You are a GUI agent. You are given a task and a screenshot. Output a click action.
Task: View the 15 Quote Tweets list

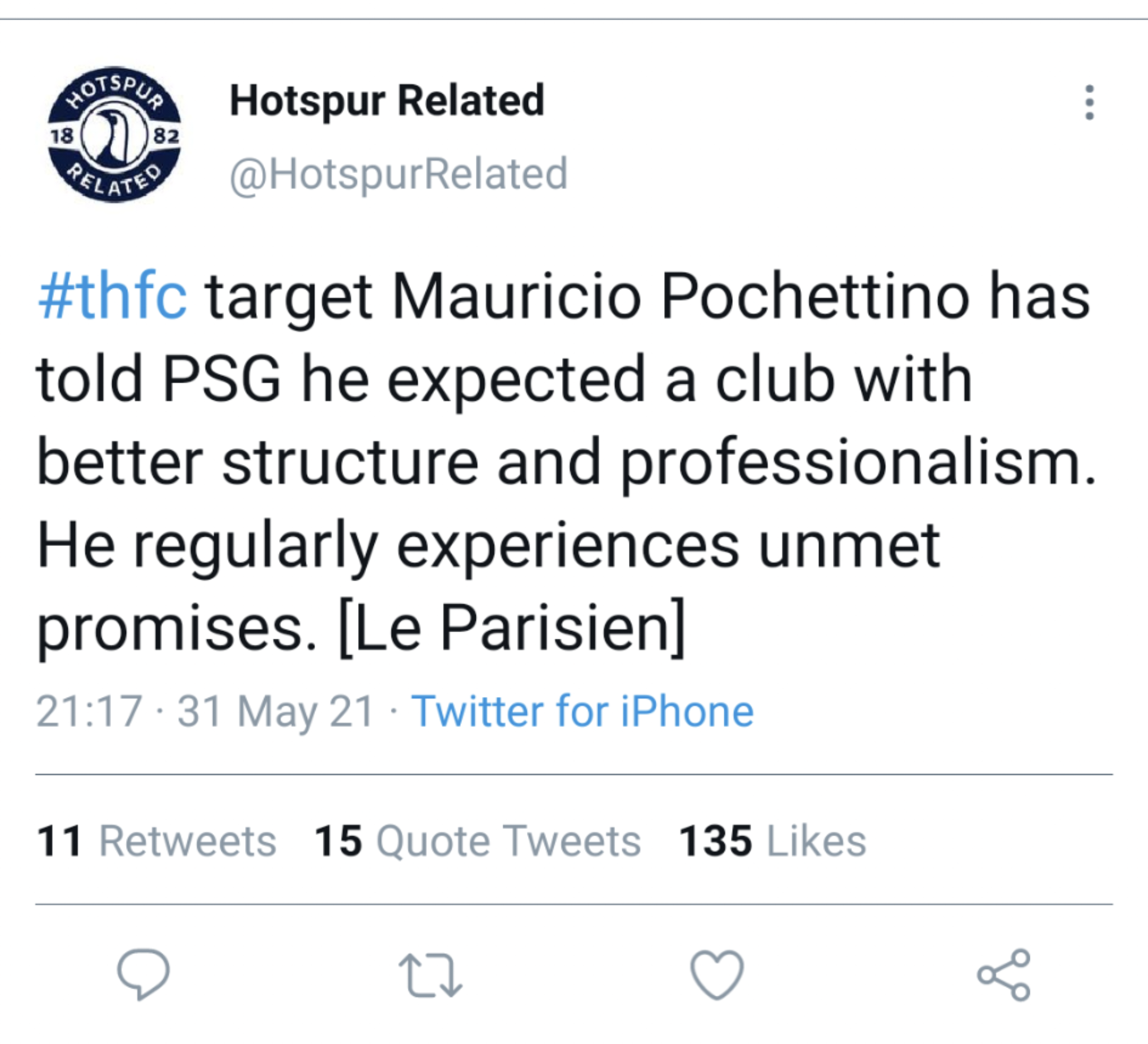(x=478, y=841)
